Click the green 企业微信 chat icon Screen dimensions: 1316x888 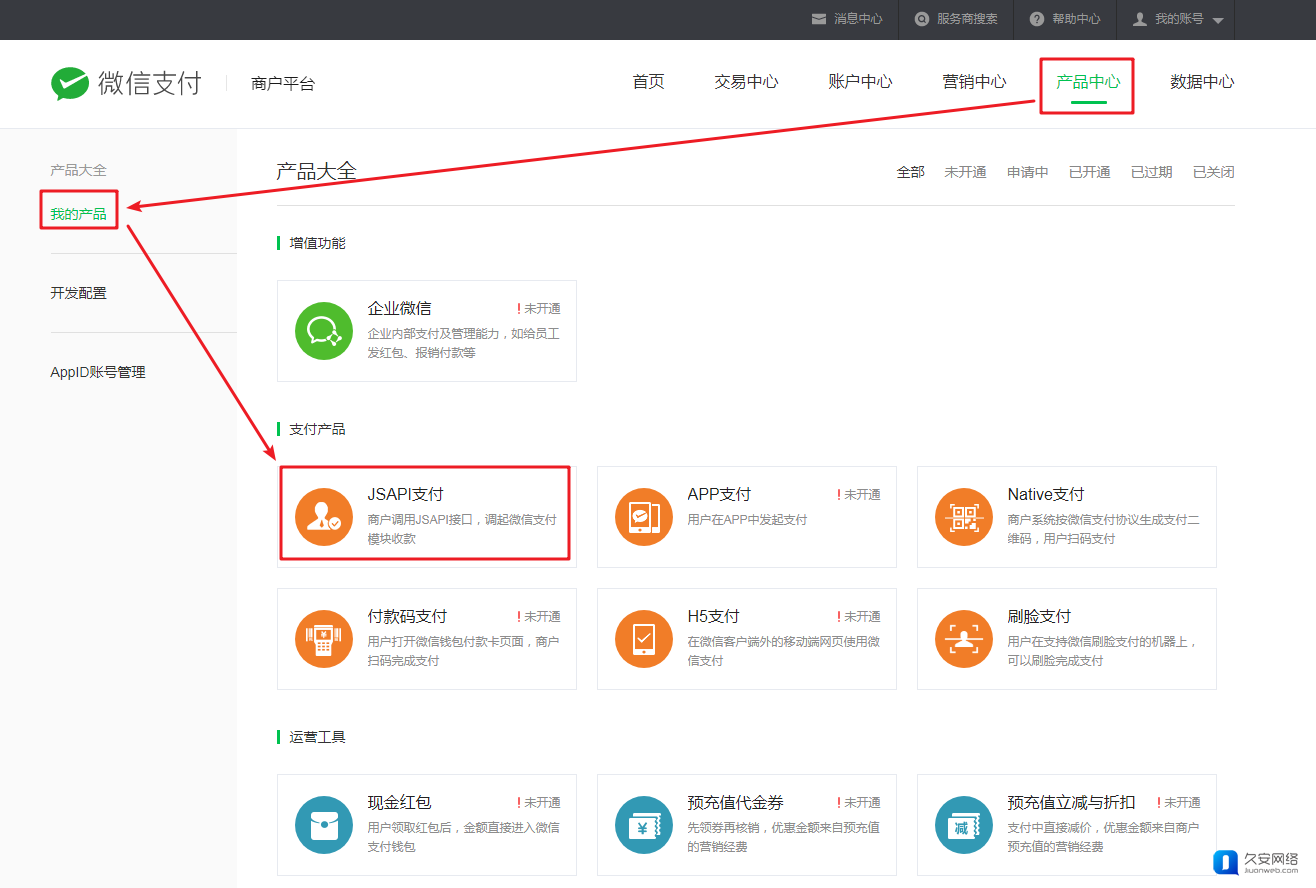coord(324,331)
